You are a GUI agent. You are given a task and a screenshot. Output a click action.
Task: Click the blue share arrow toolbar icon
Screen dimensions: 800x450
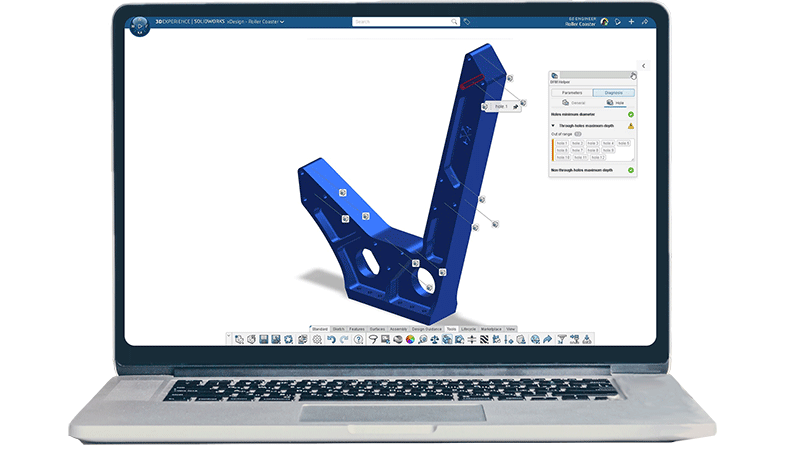547,339
